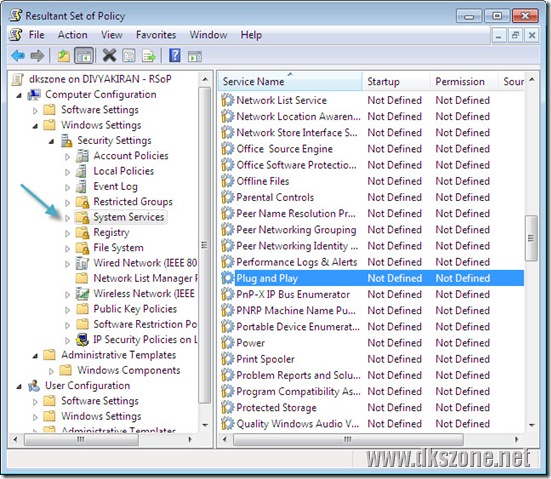Click the Properties toolbar icon
551x479 pixels.
point(129,56)
